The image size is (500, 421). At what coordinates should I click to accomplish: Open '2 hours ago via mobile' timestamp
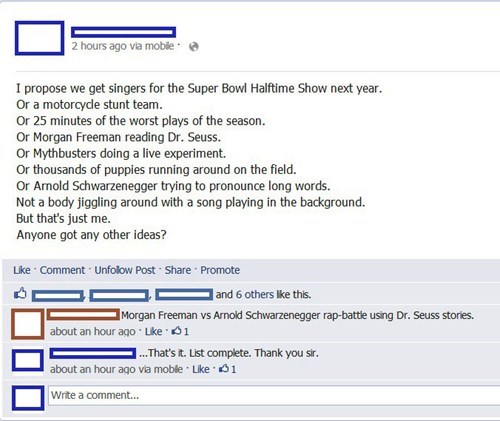tap(123, 46)
